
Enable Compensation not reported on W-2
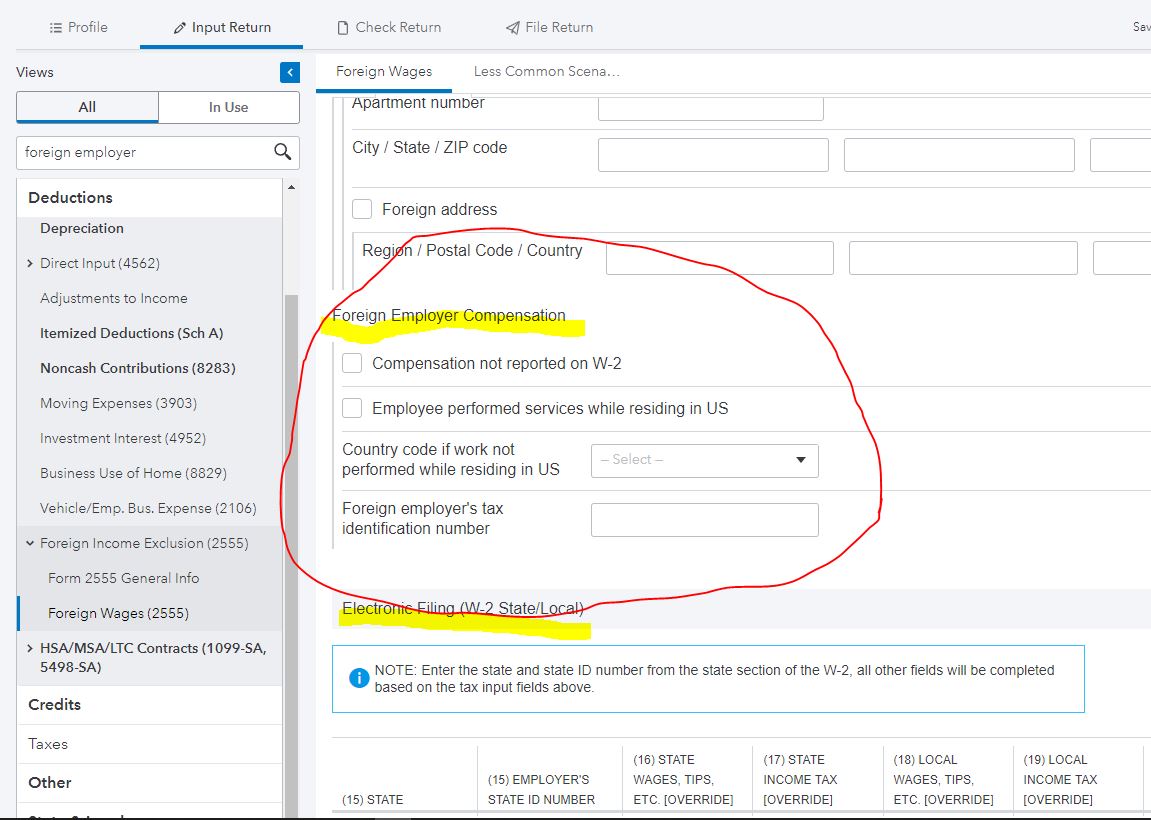[x=352, y=364]
